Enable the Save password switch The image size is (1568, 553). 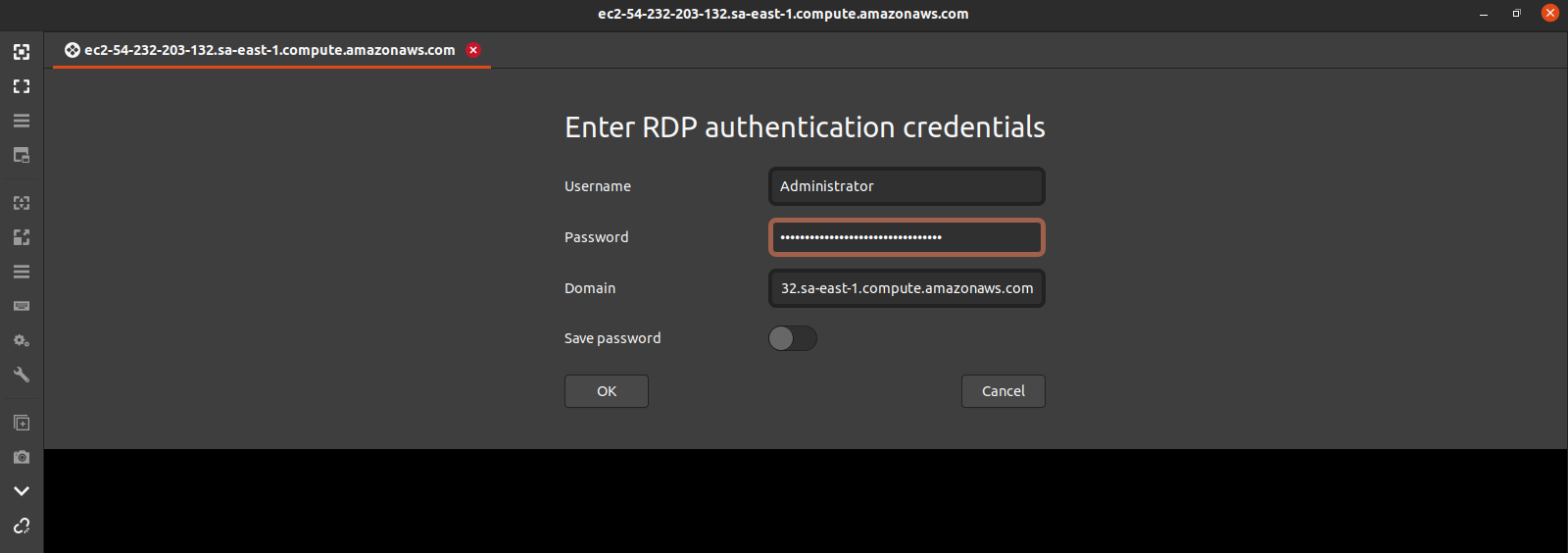coord(793,338)
